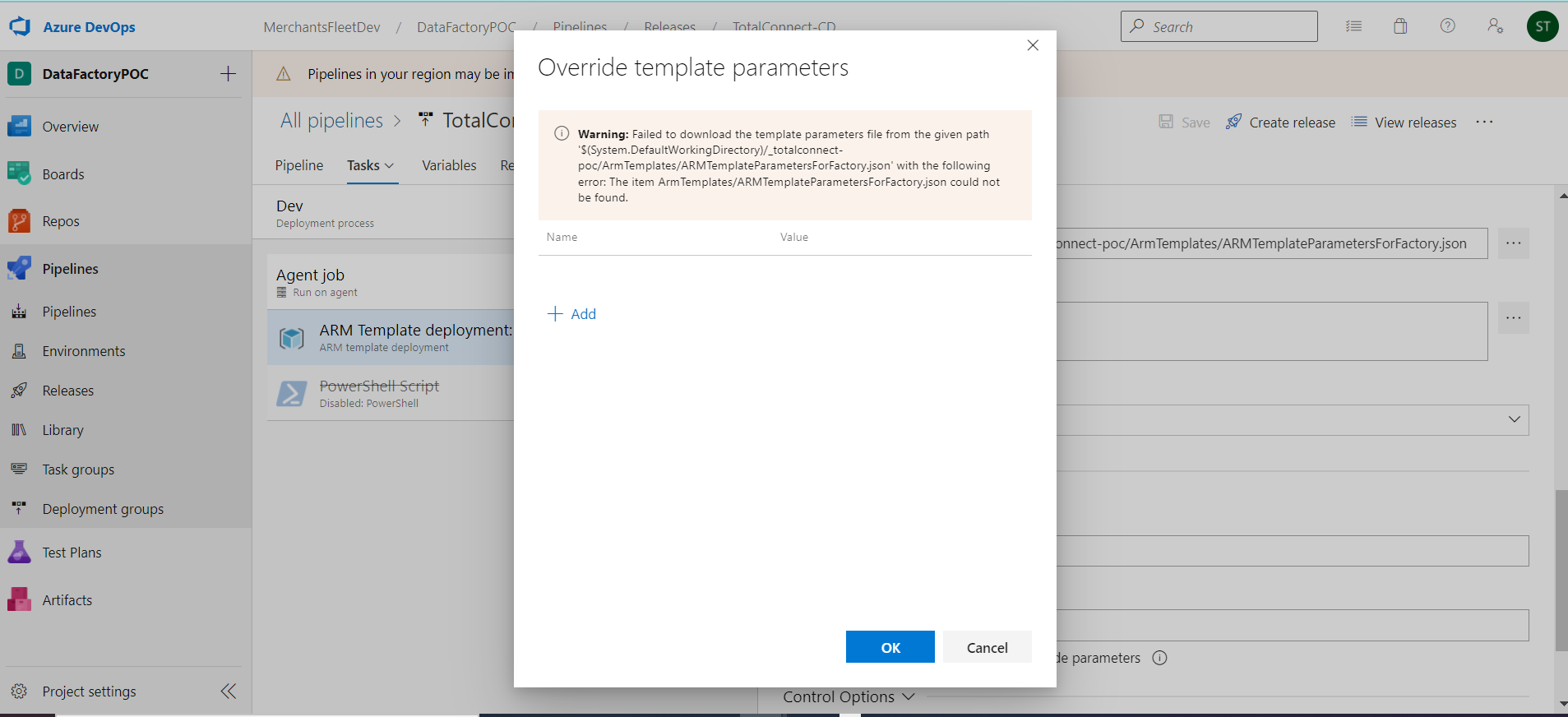The image size is (1568, 717).
Task: Select the Agent job row
Action: (x=391, y=281)
